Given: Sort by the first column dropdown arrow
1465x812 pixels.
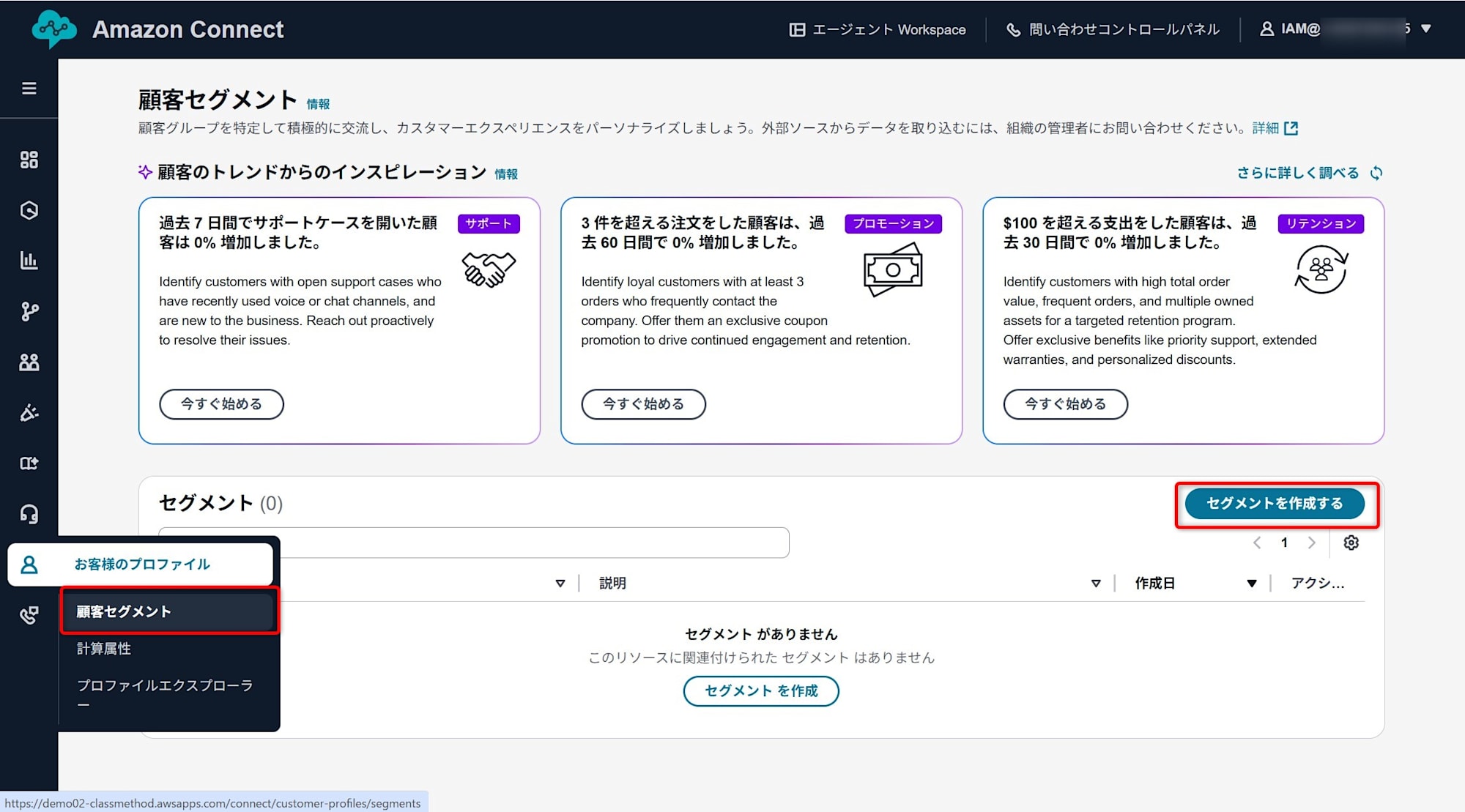Looking at the screenshot, I should (x=560, y=584).
